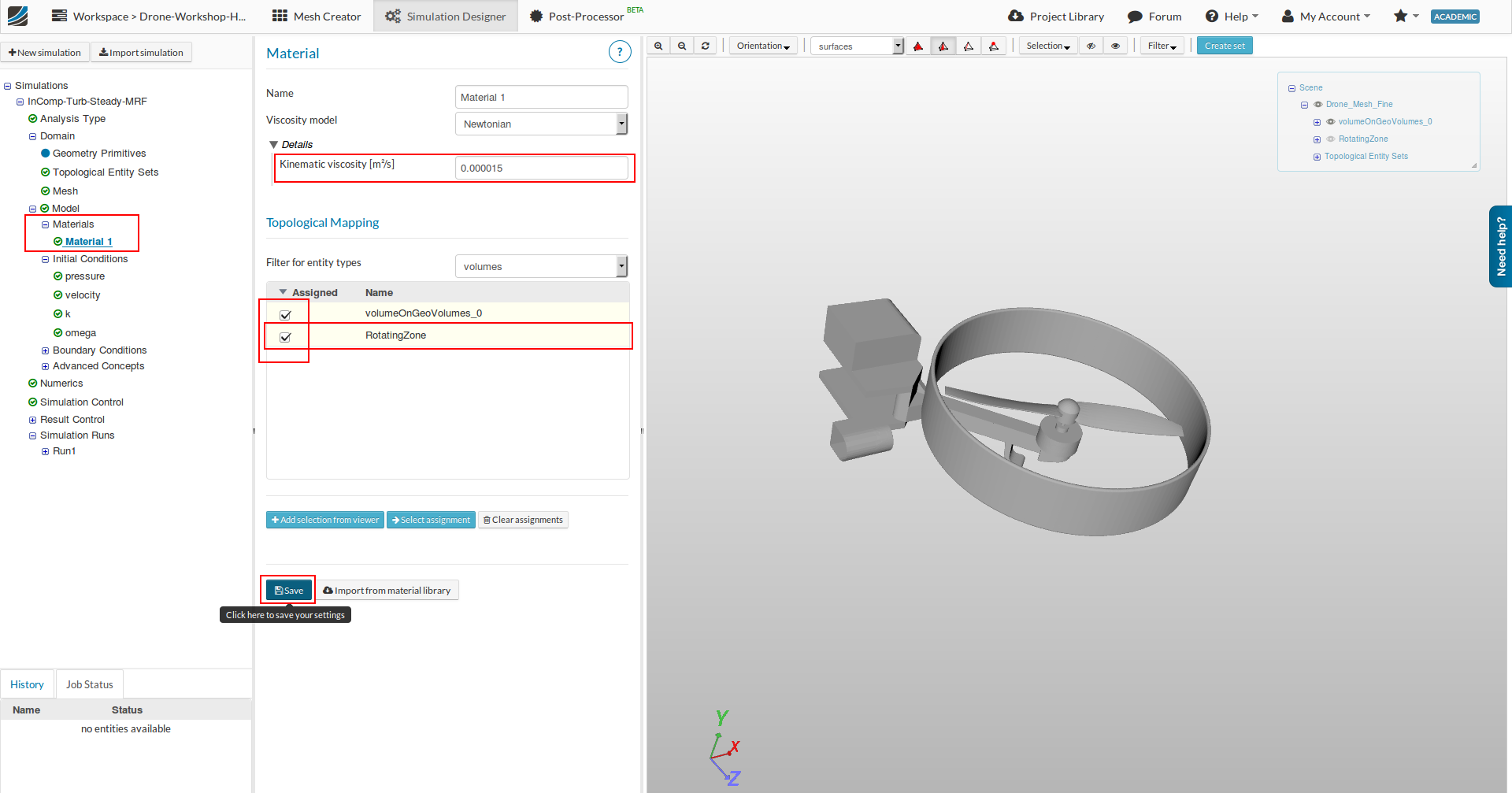Screen dimensions: 1512x793
Task: Click the SimScale logo icon
Action: (17, 16)
